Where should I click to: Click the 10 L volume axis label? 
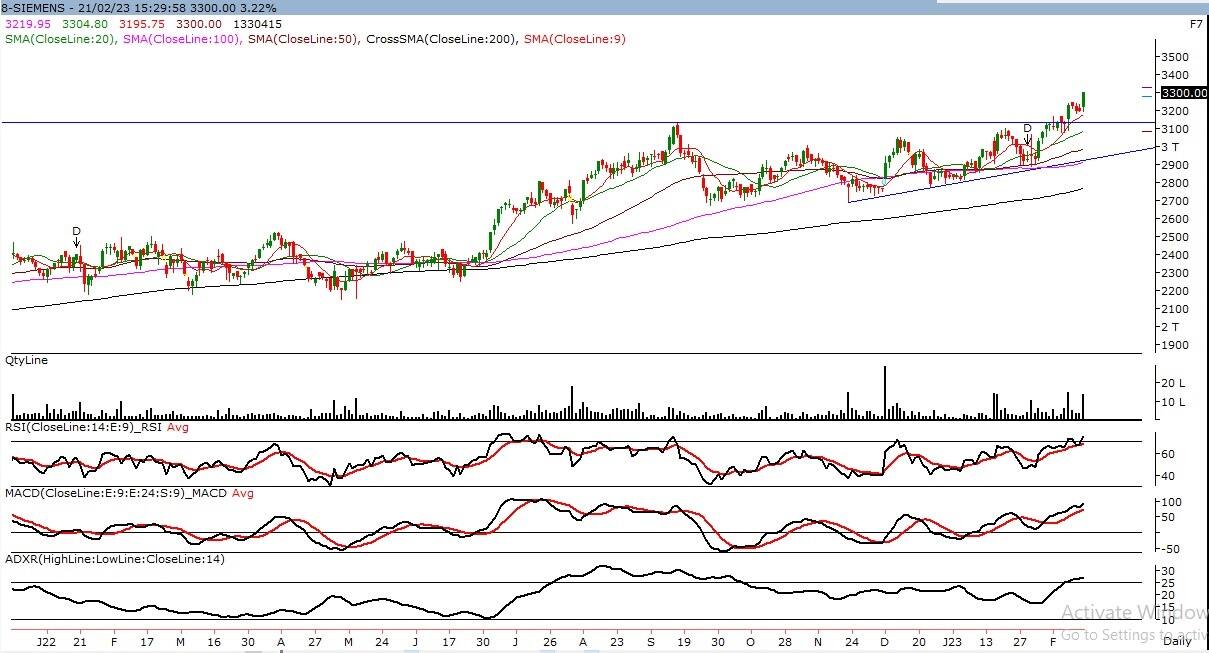[x=1171, y=402]
